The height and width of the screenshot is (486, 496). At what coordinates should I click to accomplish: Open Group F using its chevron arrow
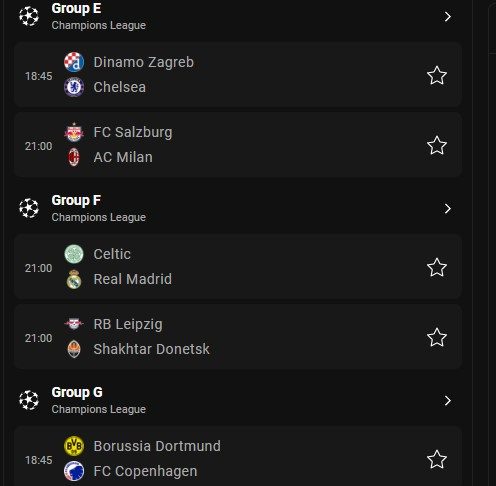pos(448,209)
